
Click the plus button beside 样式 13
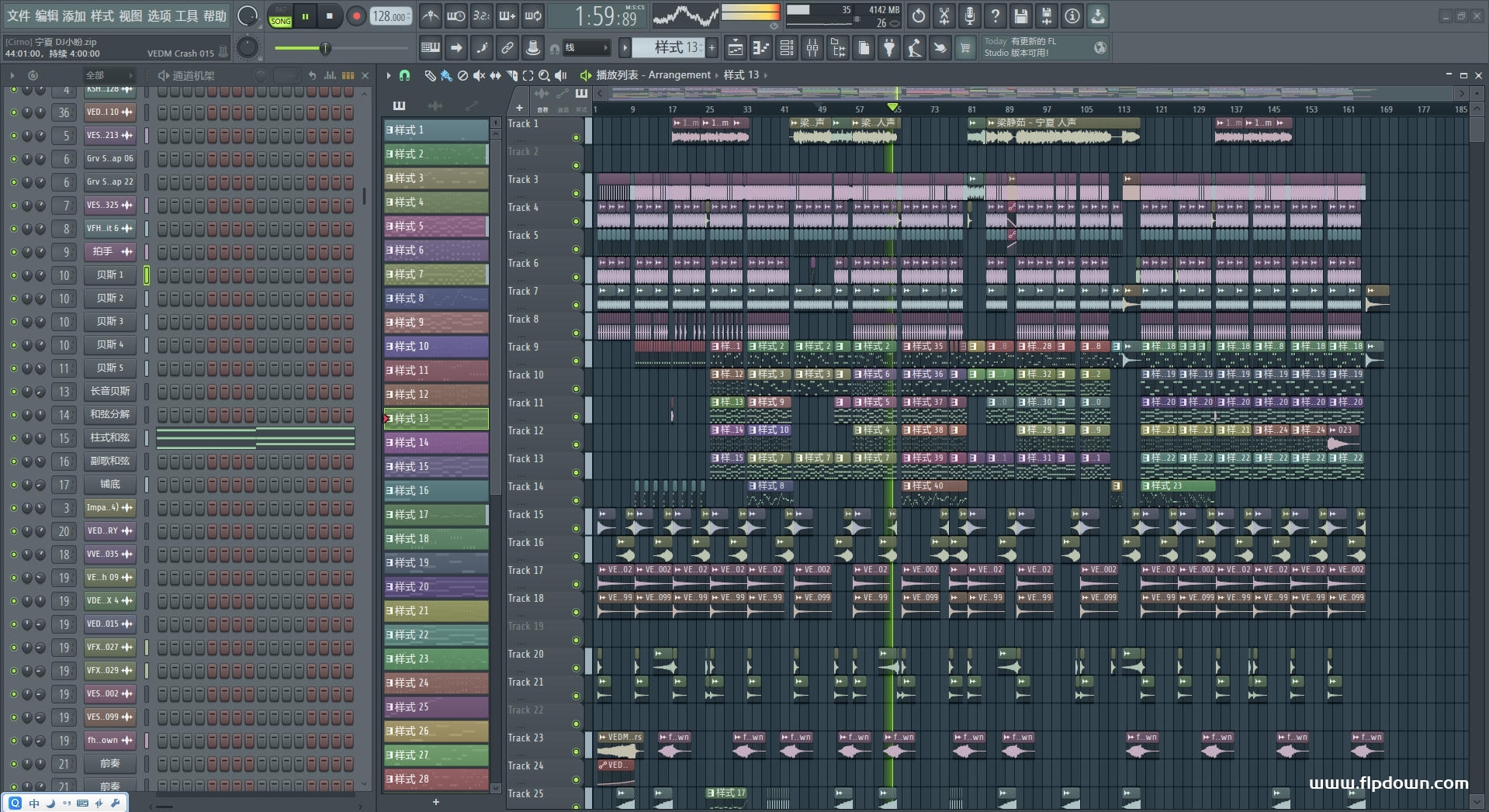click(712, 48)
